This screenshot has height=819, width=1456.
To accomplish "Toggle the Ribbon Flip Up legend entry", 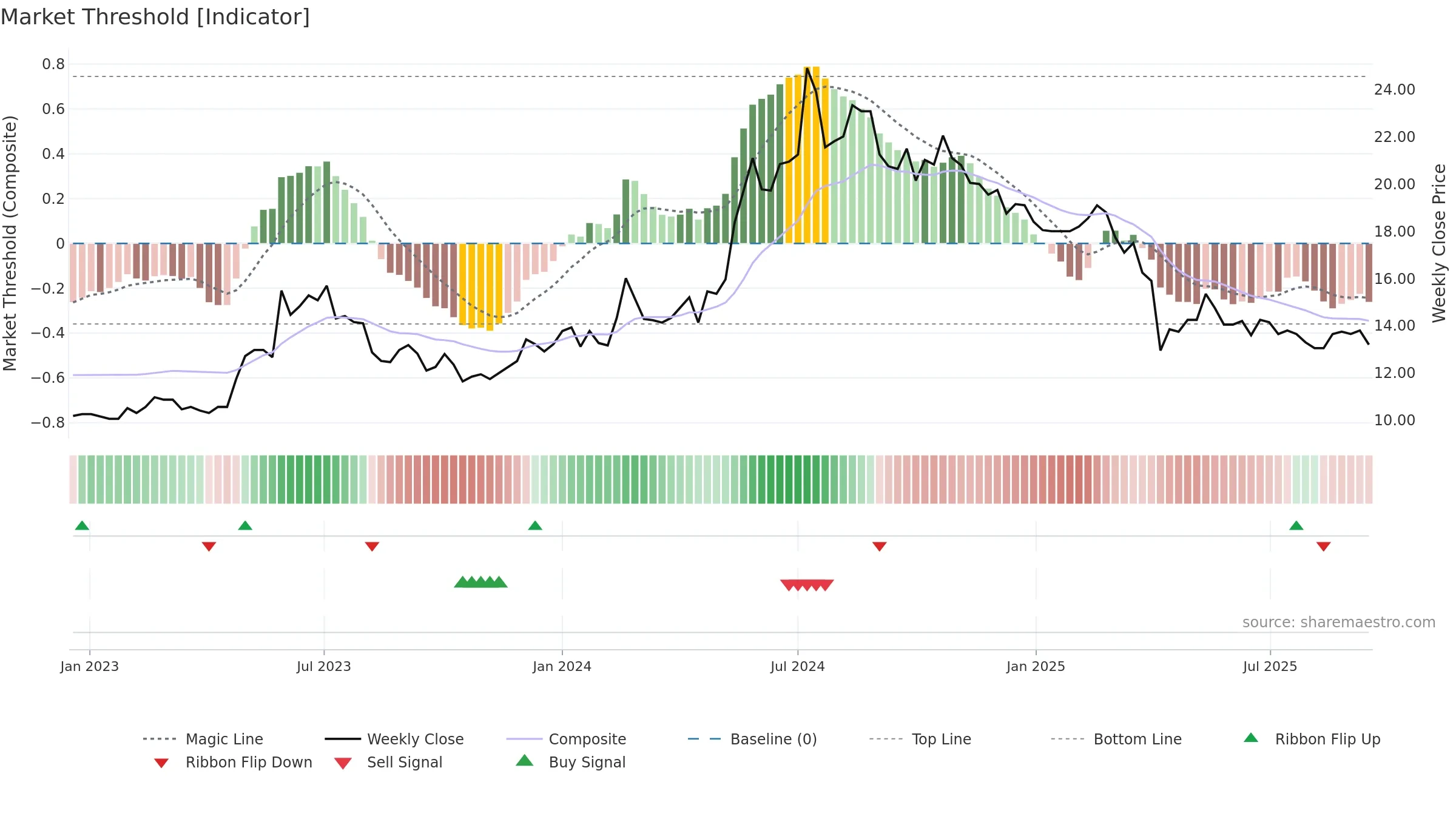I will (1312, 739).
